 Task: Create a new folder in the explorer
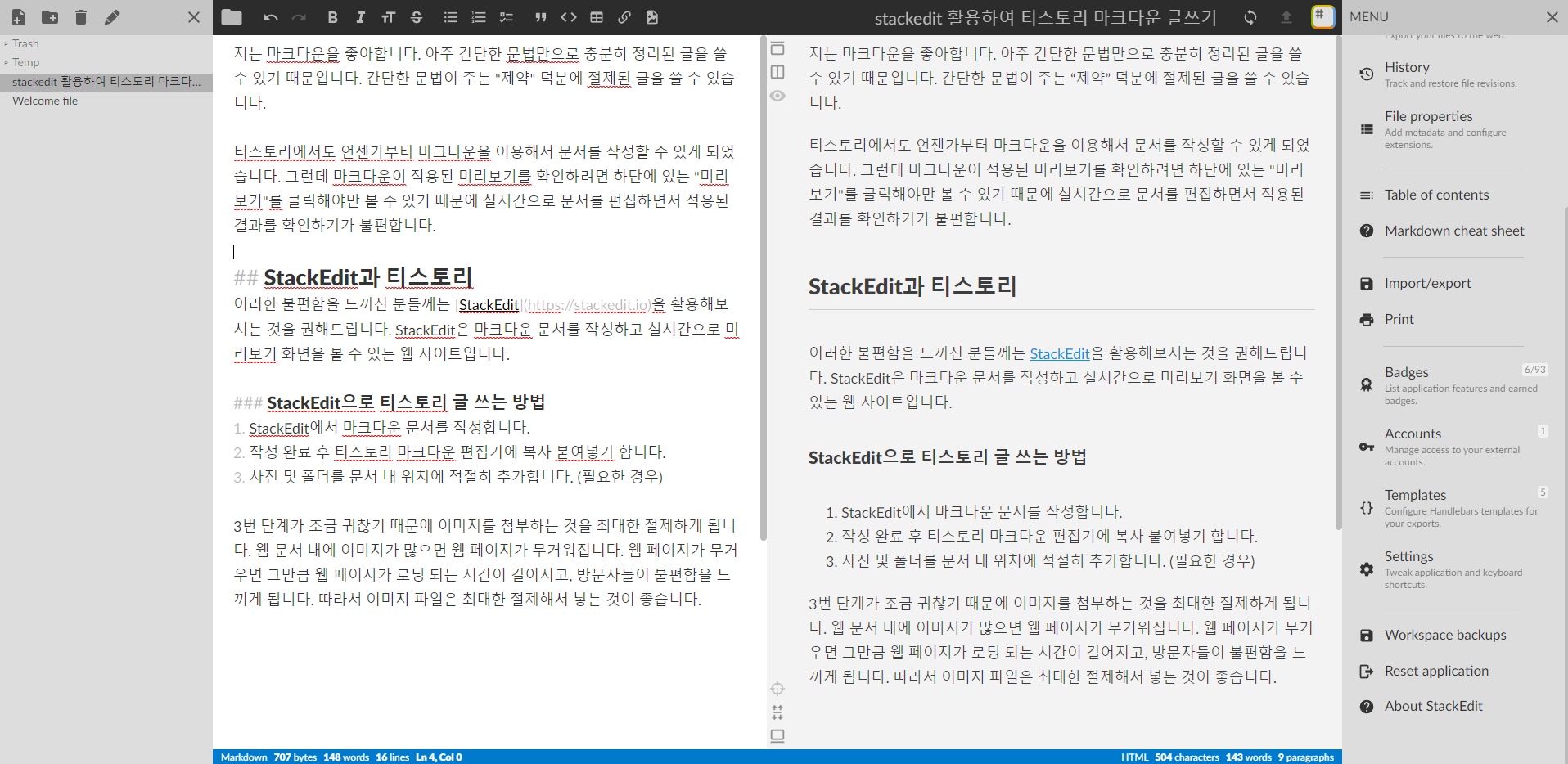pos(50,17)
